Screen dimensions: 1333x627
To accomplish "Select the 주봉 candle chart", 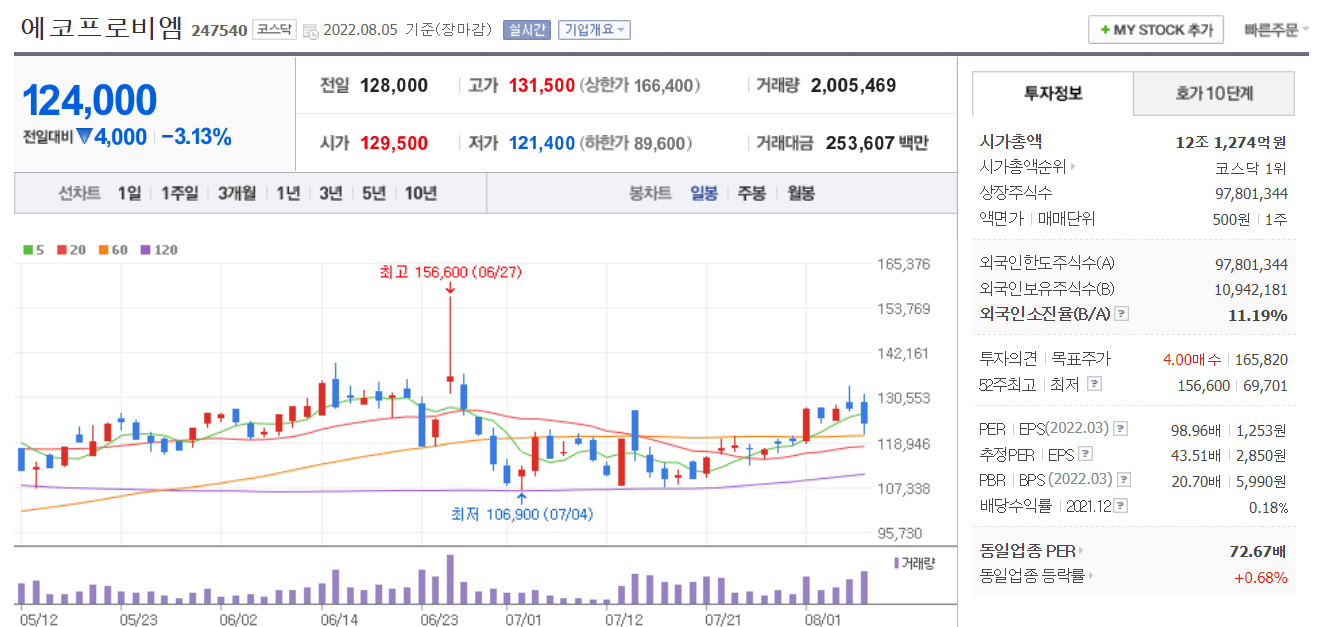I will 752,193.
